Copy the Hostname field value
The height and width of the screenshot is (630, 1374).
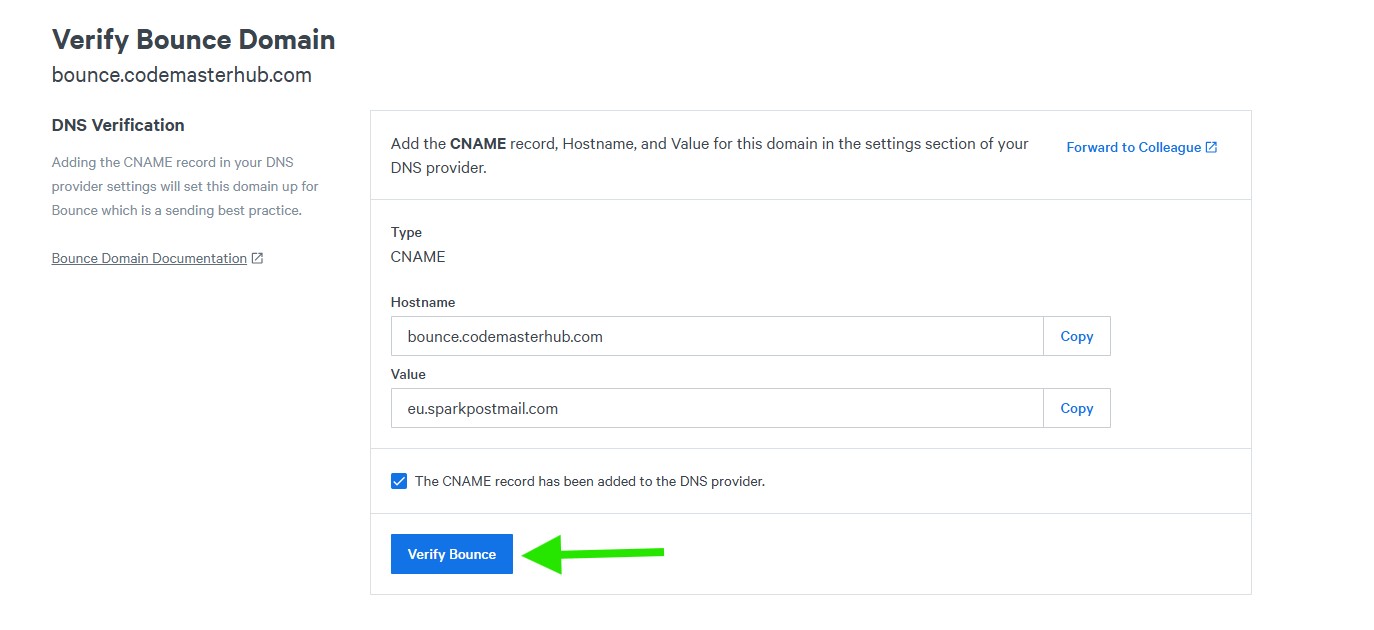pyautogui.click(x=1076, y=336)
